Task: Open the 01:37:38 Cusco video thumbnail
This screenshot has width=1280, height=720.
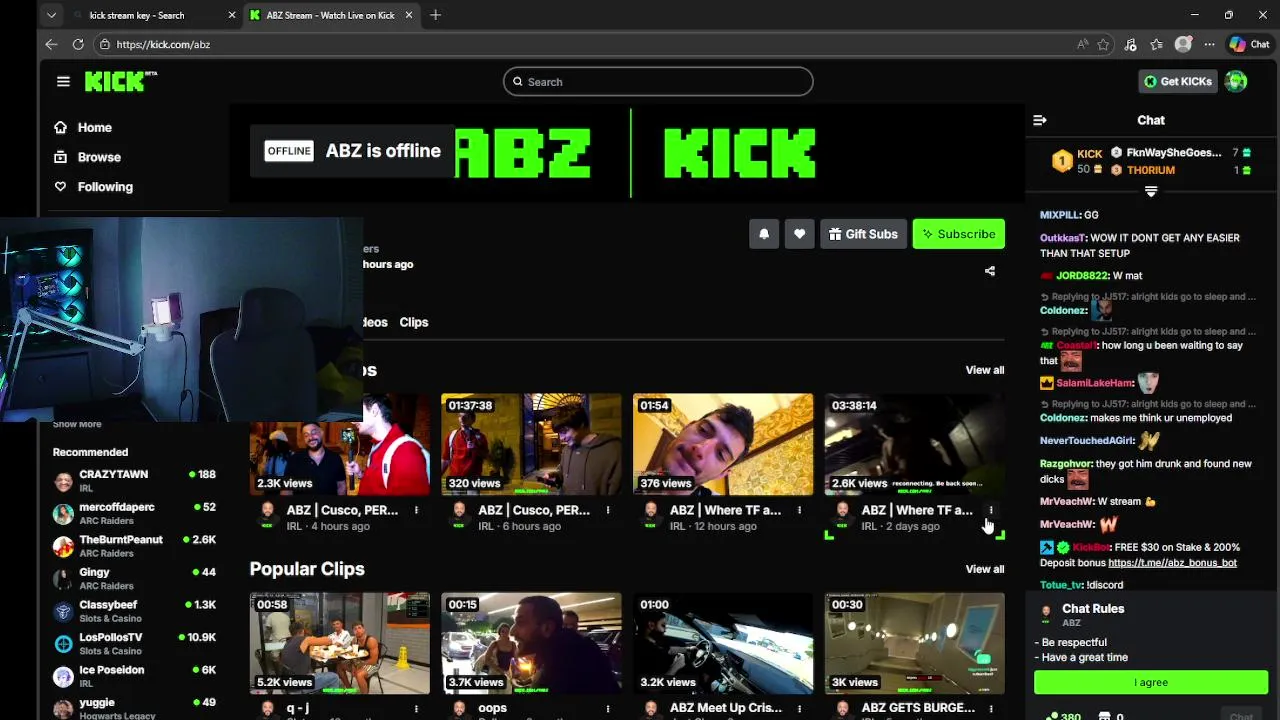Action: 531,444
